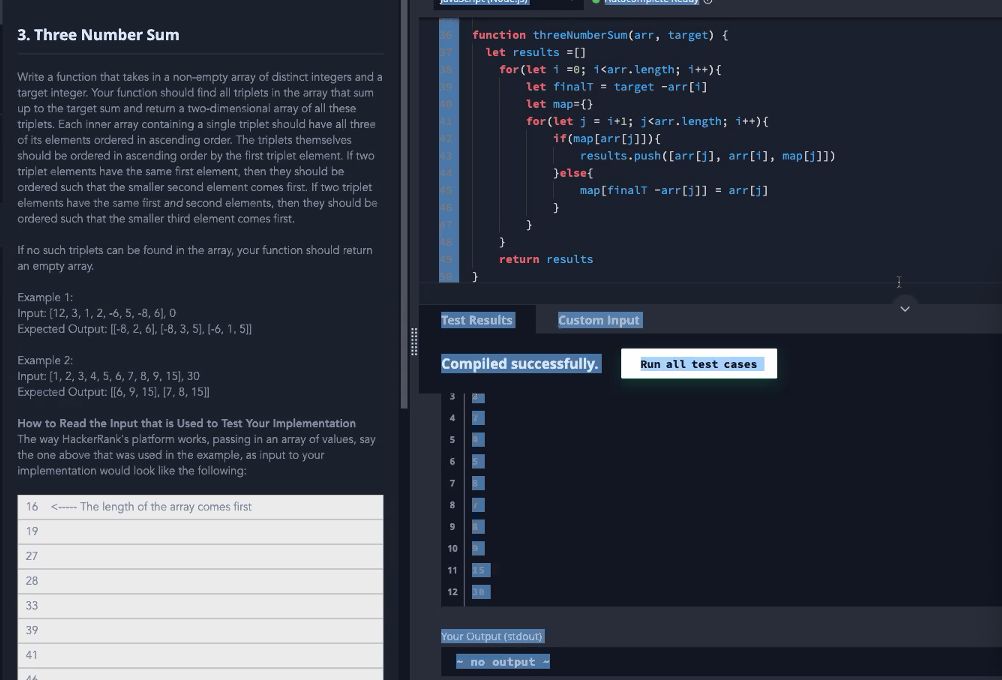The image size is (1002, 680).
Task: Click the 'Compiled successfully.' message
Action: [520, 364]
